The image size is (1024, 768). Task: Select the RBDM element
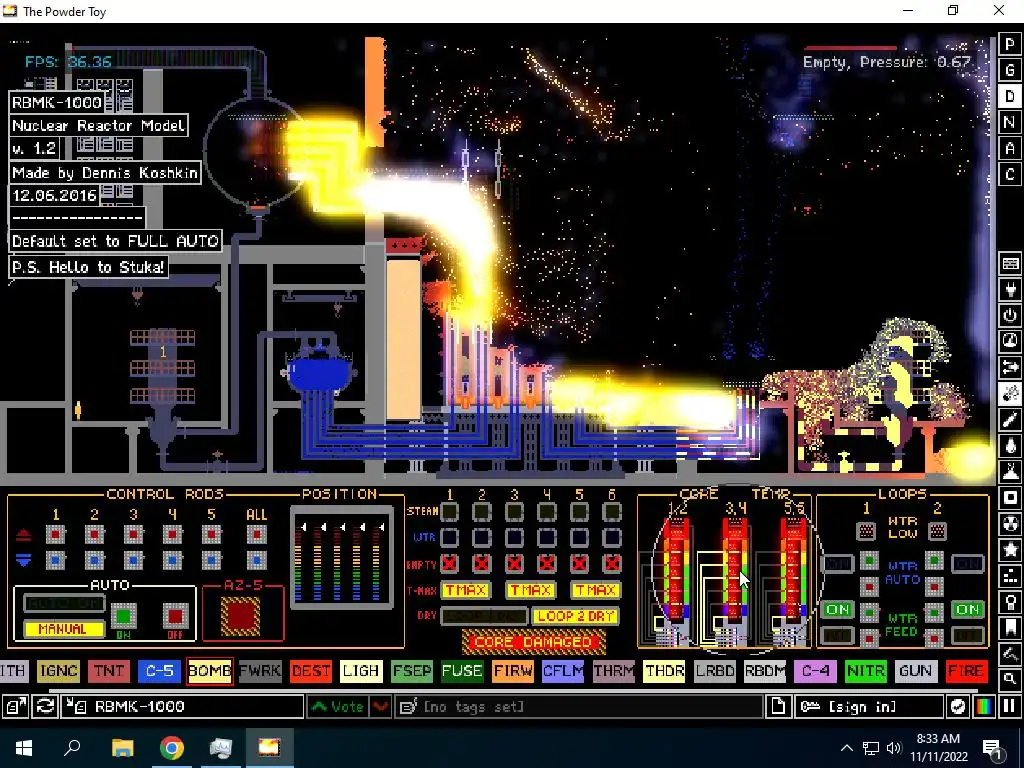coord(765,671)
